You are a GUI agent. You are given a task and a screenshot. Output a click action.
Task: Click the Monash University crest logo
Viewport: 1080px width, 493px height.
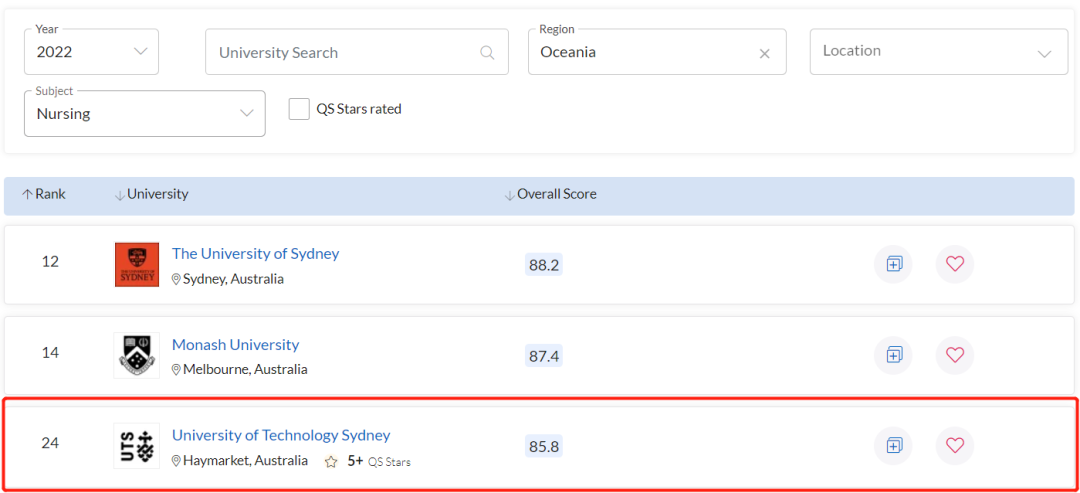point(136,355)
